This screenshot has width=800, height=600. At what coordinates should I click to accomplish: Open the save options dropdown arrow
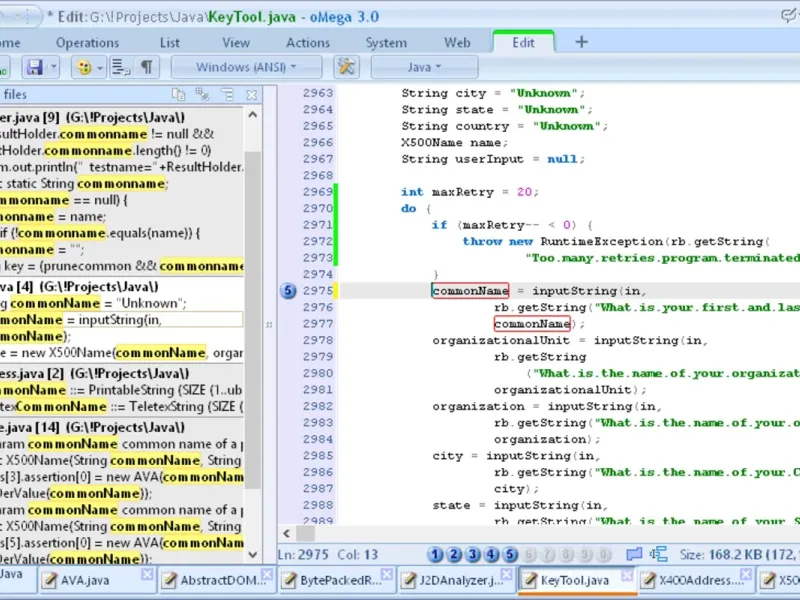pos(53,67)
